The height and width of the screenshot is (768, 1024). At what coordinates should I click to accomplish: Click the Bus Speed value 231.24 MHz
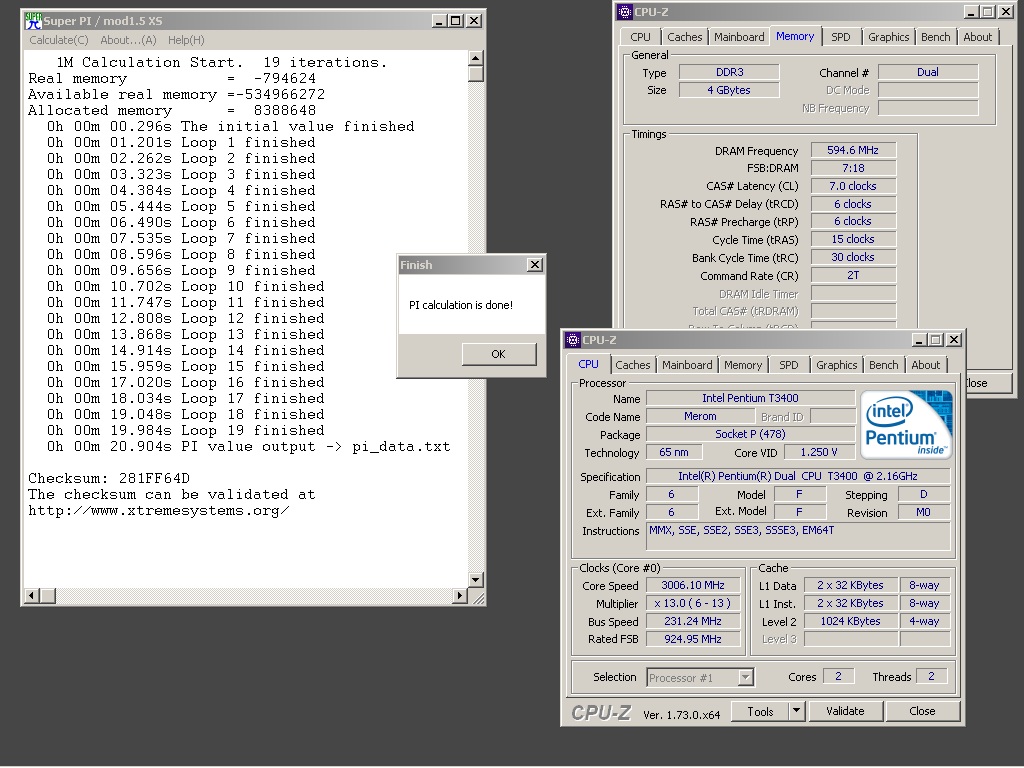(x=693, y=621)
